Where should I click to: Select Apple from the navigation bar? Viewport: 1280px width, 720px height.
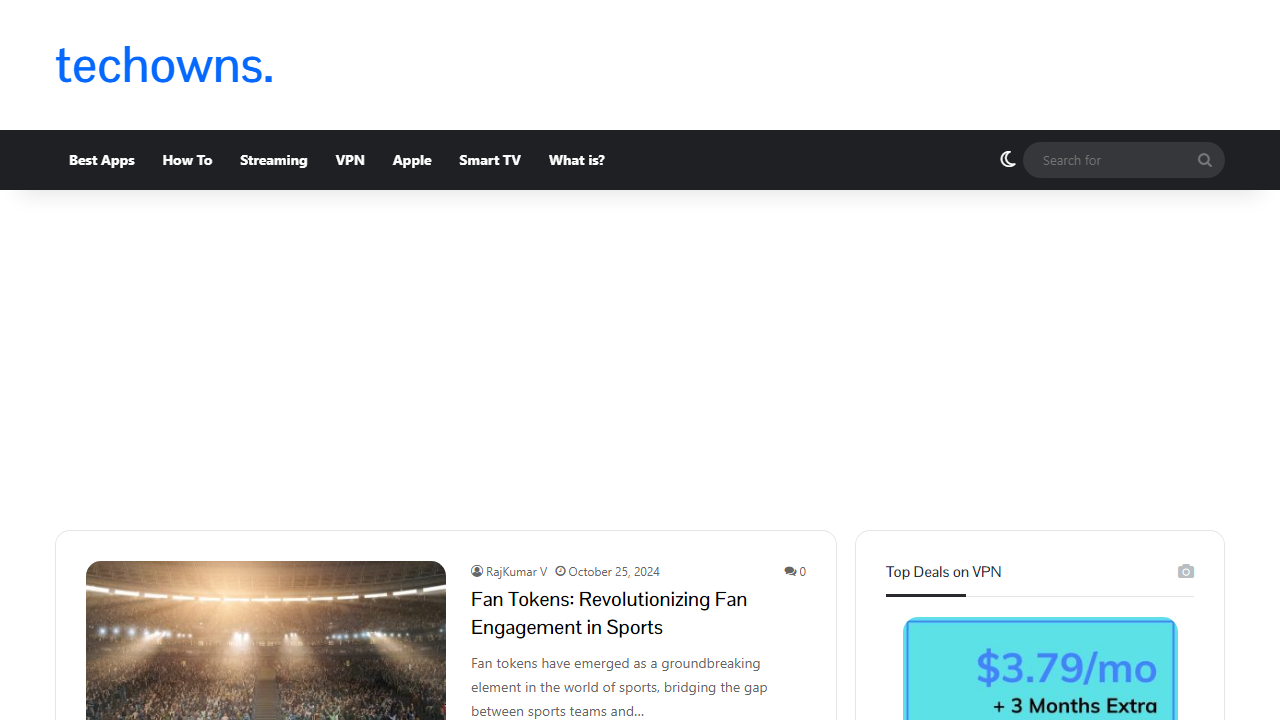[411, 160]
